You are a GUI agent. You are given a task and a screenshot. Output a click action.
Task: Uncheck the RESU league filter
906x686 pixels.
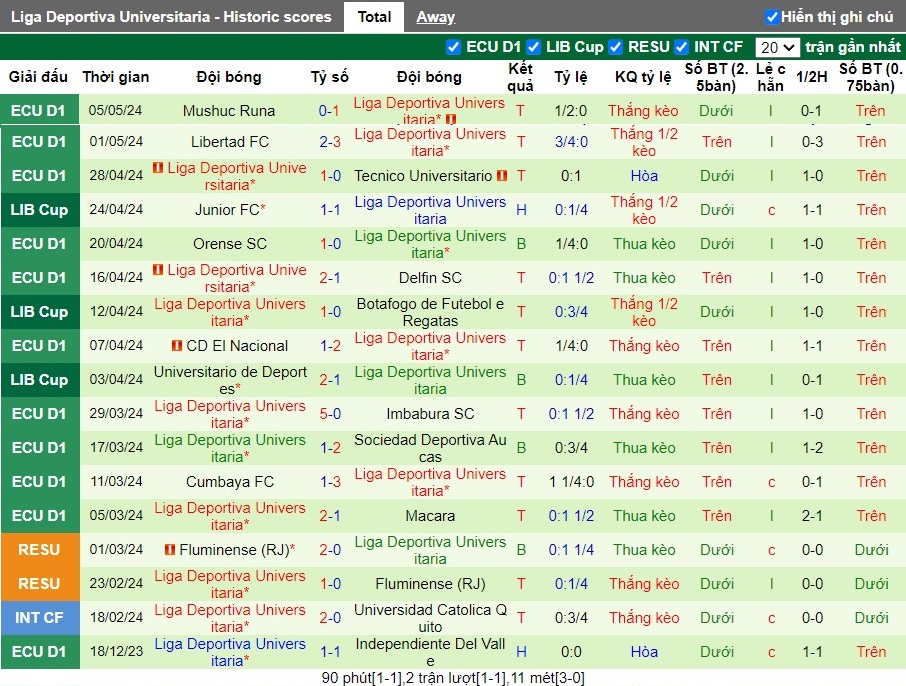pyautogui.click(x=615, y=47)
